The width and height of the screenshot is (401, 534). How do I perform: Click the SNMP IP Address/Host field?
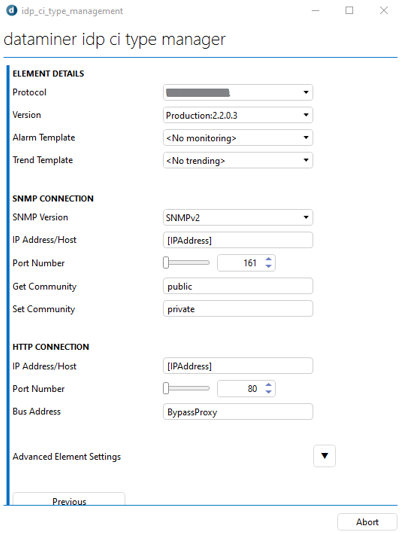click(238, 240)
